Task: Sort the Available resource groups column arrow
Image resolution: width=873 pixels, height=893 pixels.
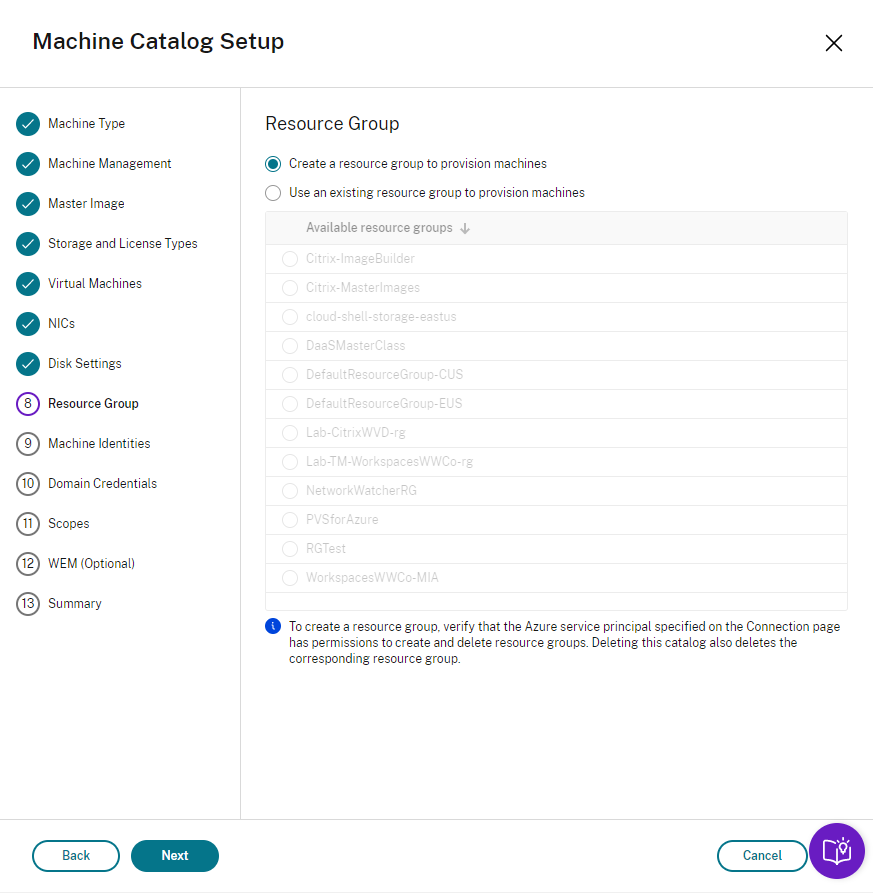Action: point(465,228)
